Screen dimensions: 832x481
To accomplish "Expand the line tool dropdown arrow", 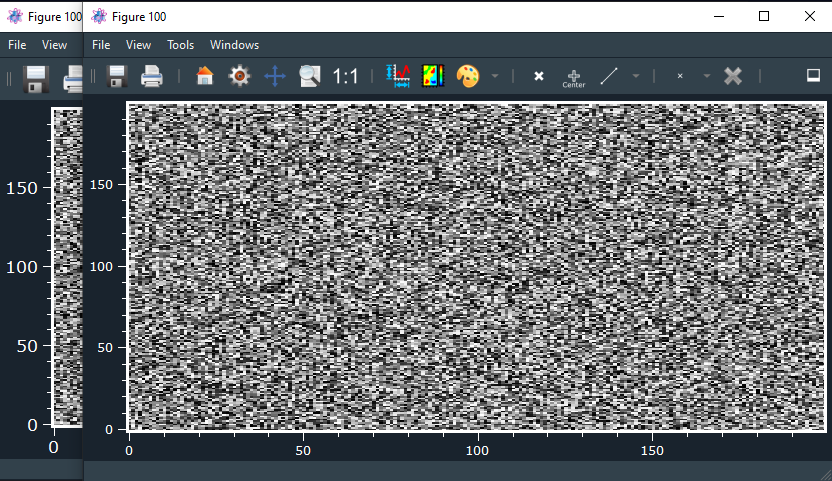I will click(x=636, y=76).
